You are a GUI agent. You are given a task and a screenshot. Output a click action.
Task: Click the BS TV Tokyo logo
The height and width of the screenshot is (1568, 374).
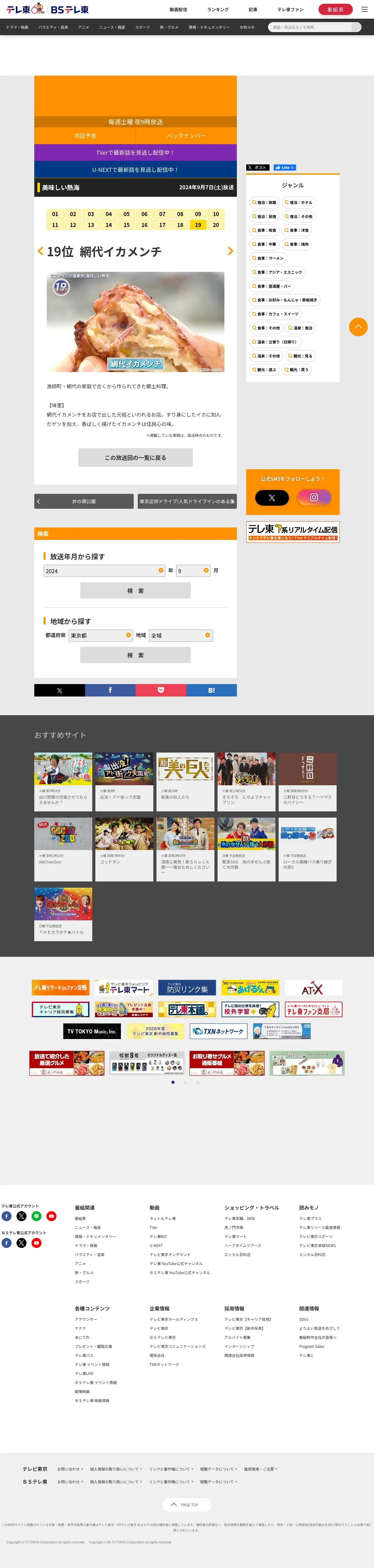tap(70, 9)
